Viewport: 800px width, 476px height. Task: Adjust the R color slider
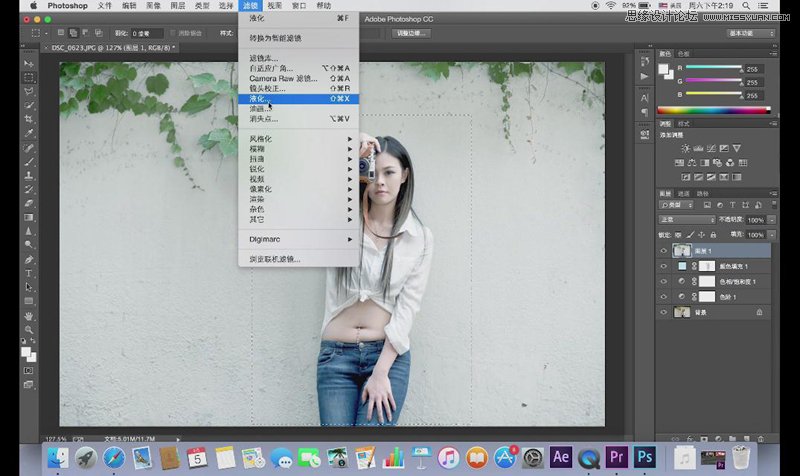[713, 68]
